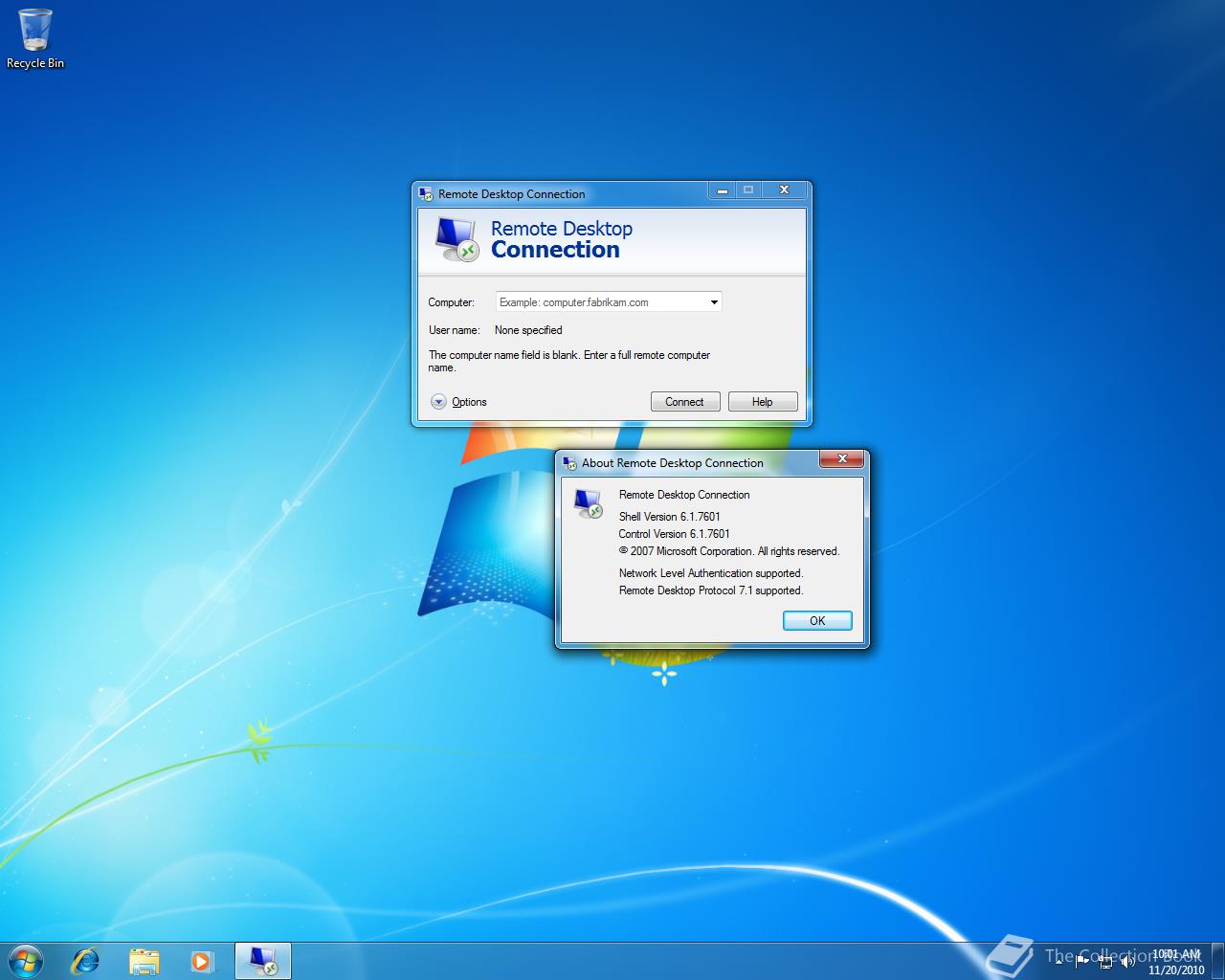The image size is (1225, 980).
Task: Close the Remote Desktop Connection window
Action: point(784,190)
